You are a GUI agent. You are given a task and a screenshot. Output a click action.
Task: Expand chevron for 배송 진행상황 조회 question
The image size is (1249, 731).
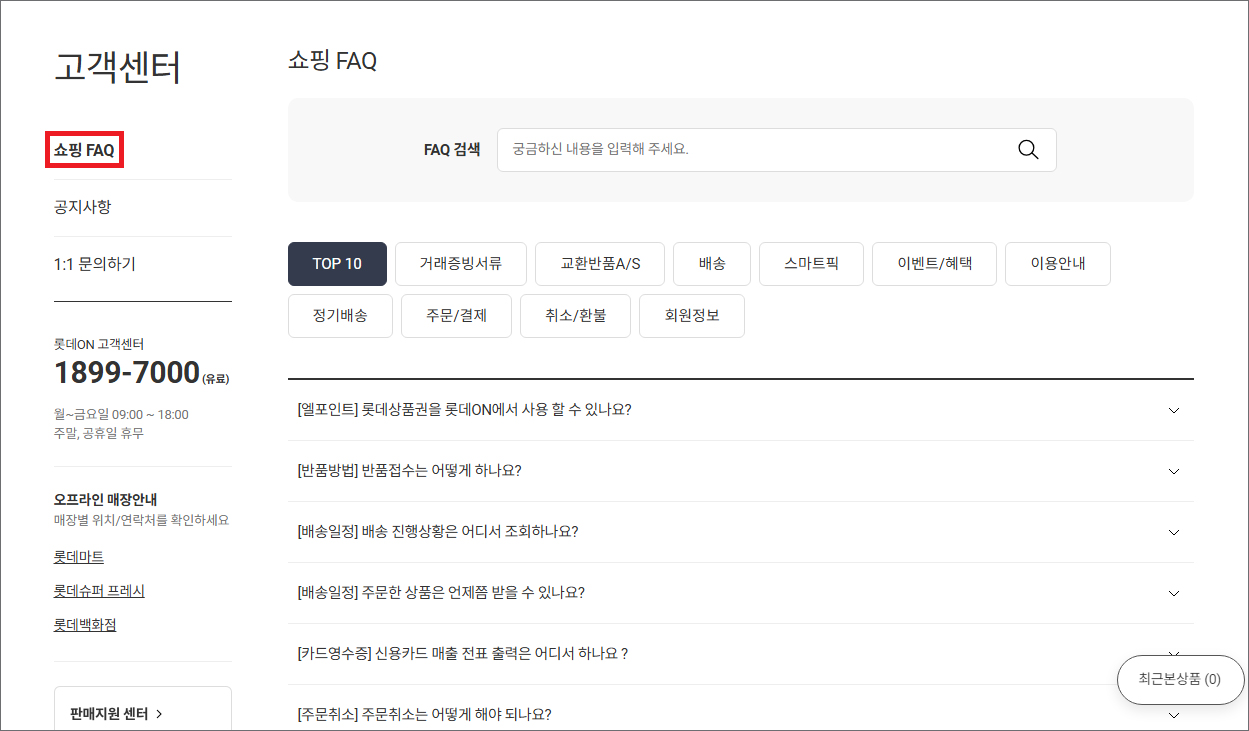tap(1174, 532)
